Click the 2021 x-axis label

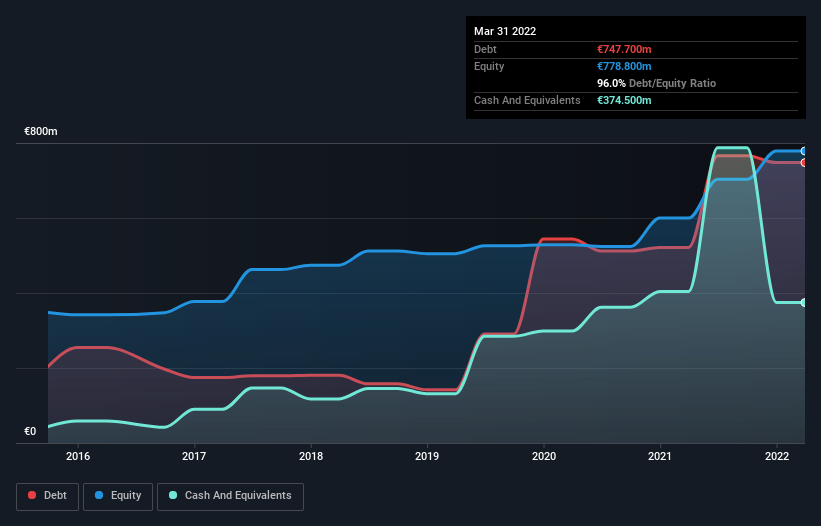(660, 456)
